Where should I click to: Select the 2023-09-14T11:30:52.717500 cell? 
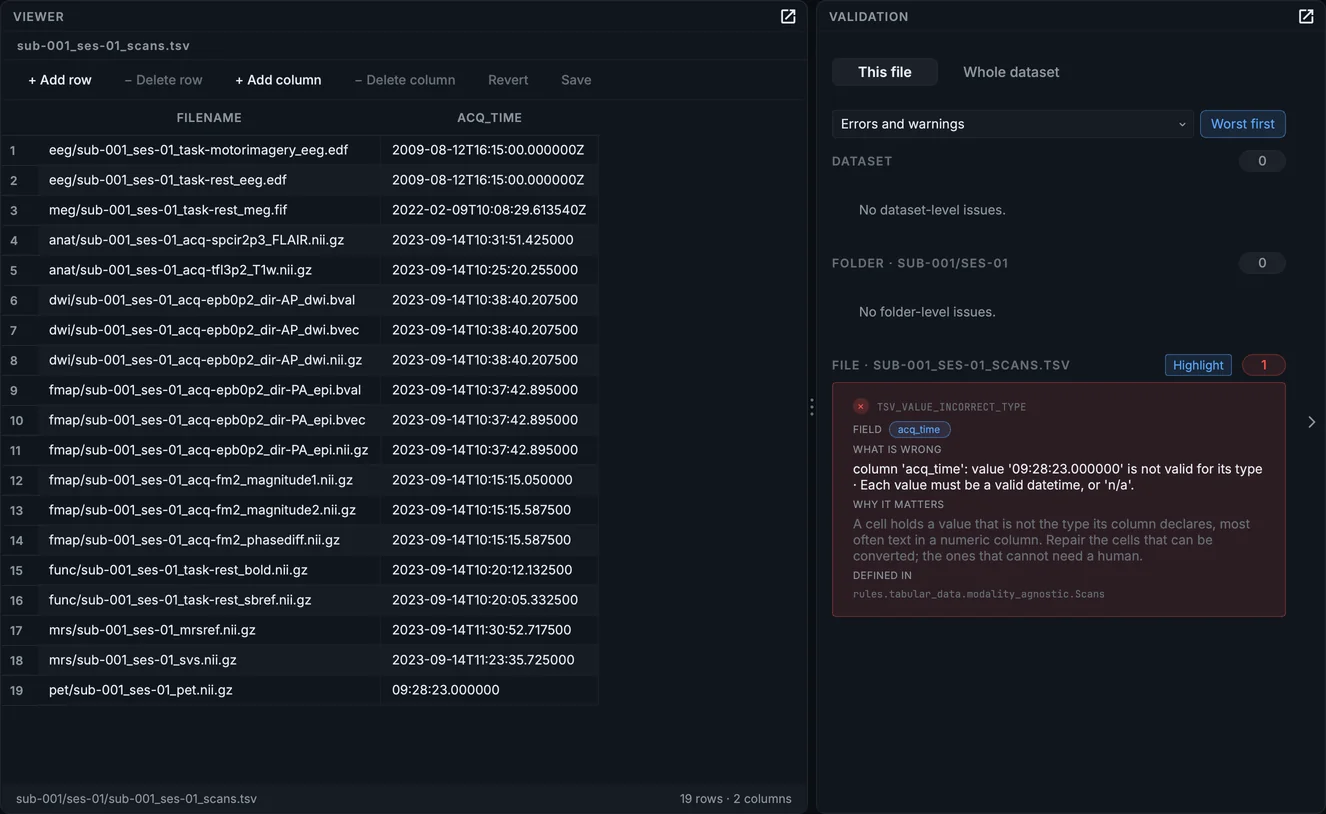point(489,630)
